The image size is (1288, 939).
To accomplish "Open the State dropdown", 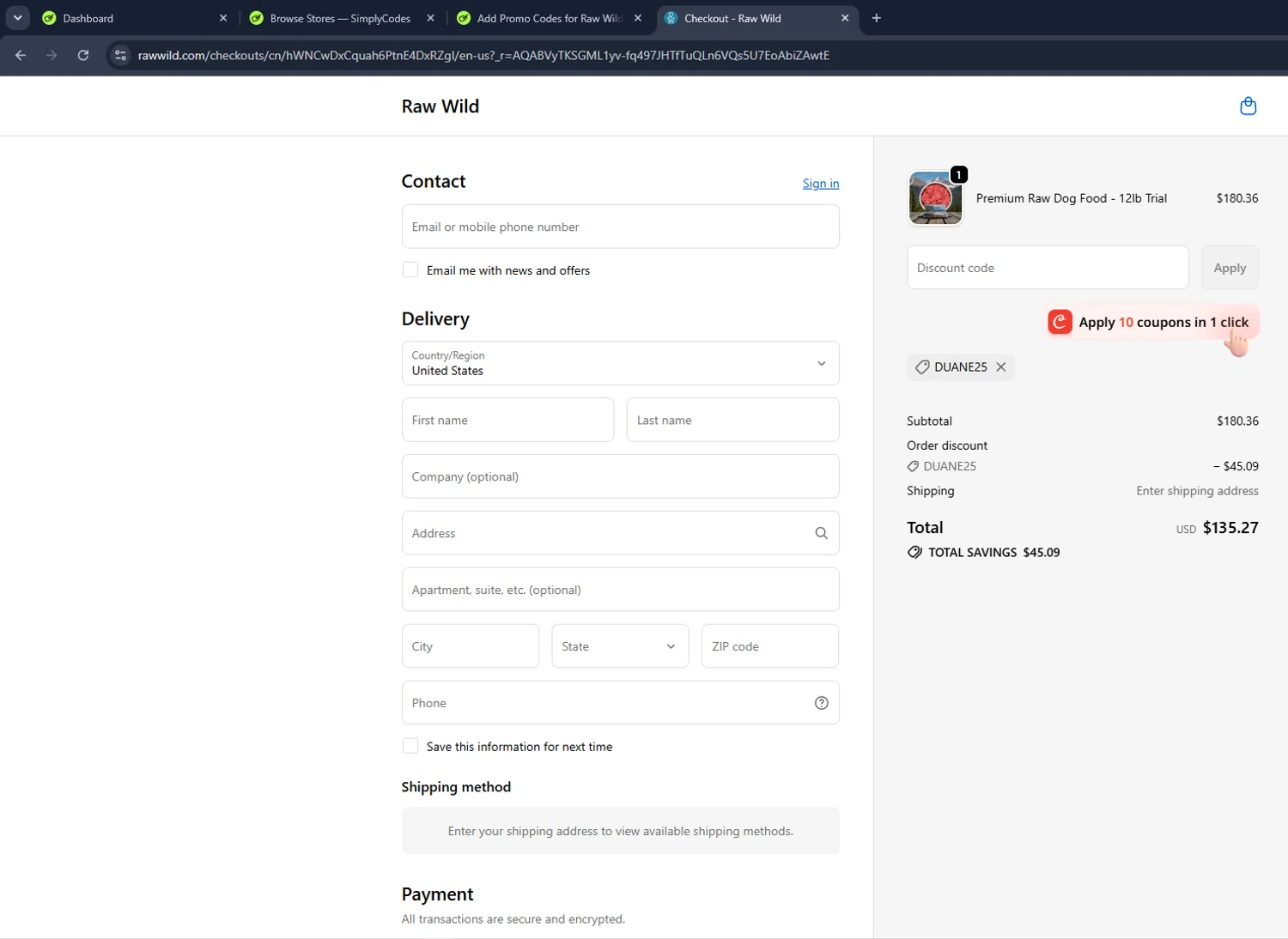I will pos(620,646).
